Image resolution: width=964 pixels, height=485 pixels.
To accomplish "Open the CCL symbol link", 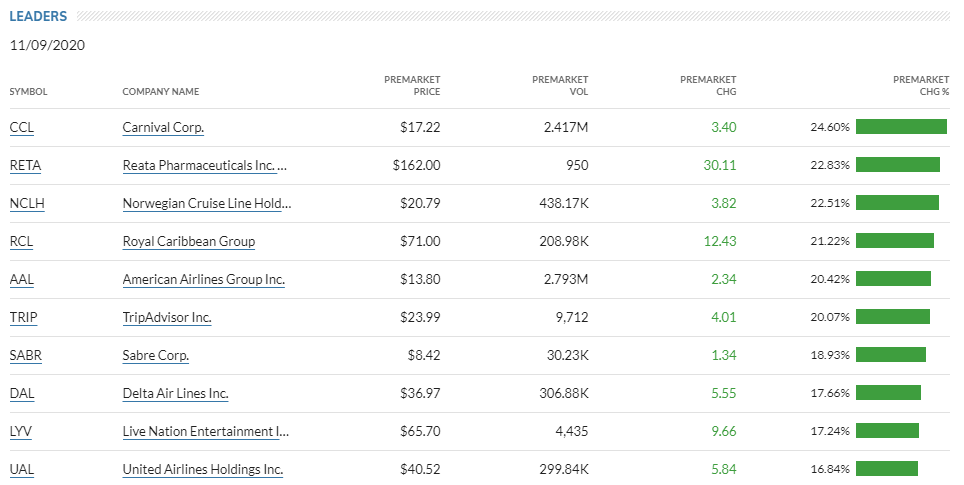I will pos(20,128).
